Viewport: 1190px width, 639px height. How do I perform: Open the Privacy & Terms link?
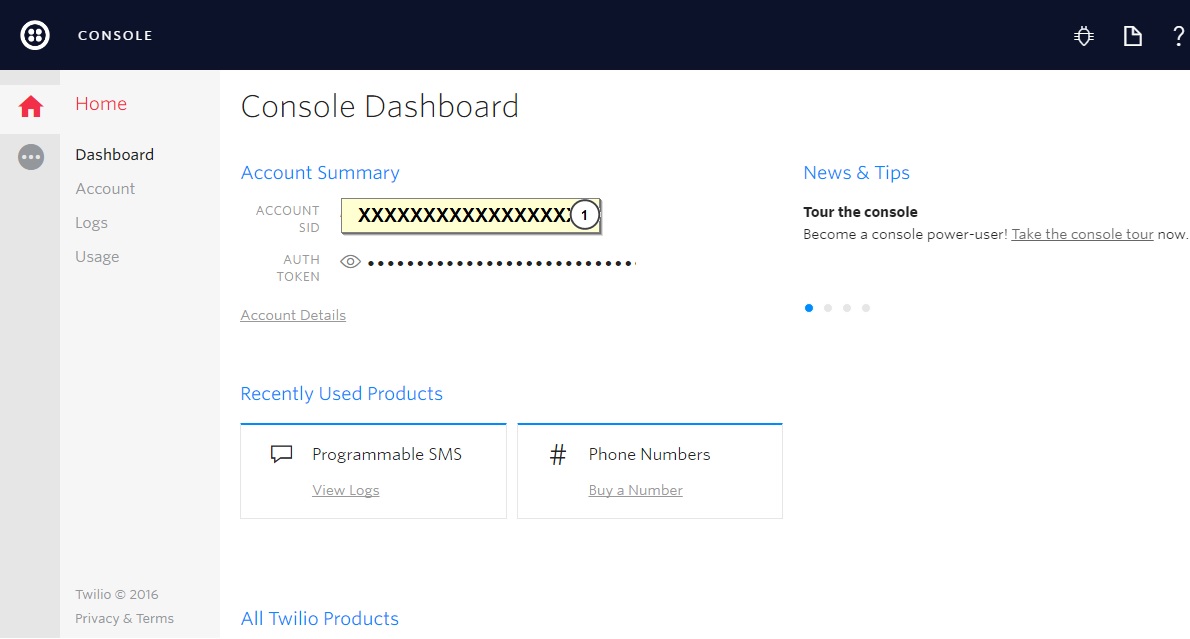(124, 619)
